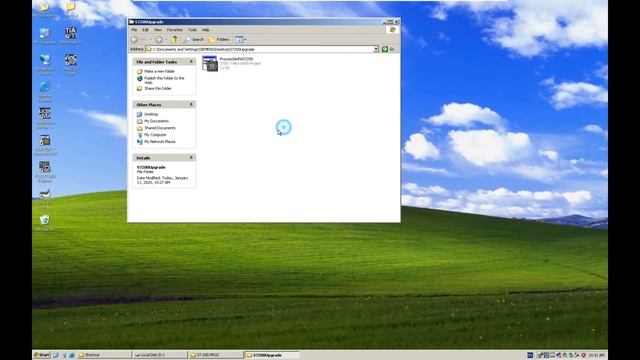Select the My Network Places desktop icon
This screenshot has width=640, height=360.
pyautogui.click(x=44, y=60)
